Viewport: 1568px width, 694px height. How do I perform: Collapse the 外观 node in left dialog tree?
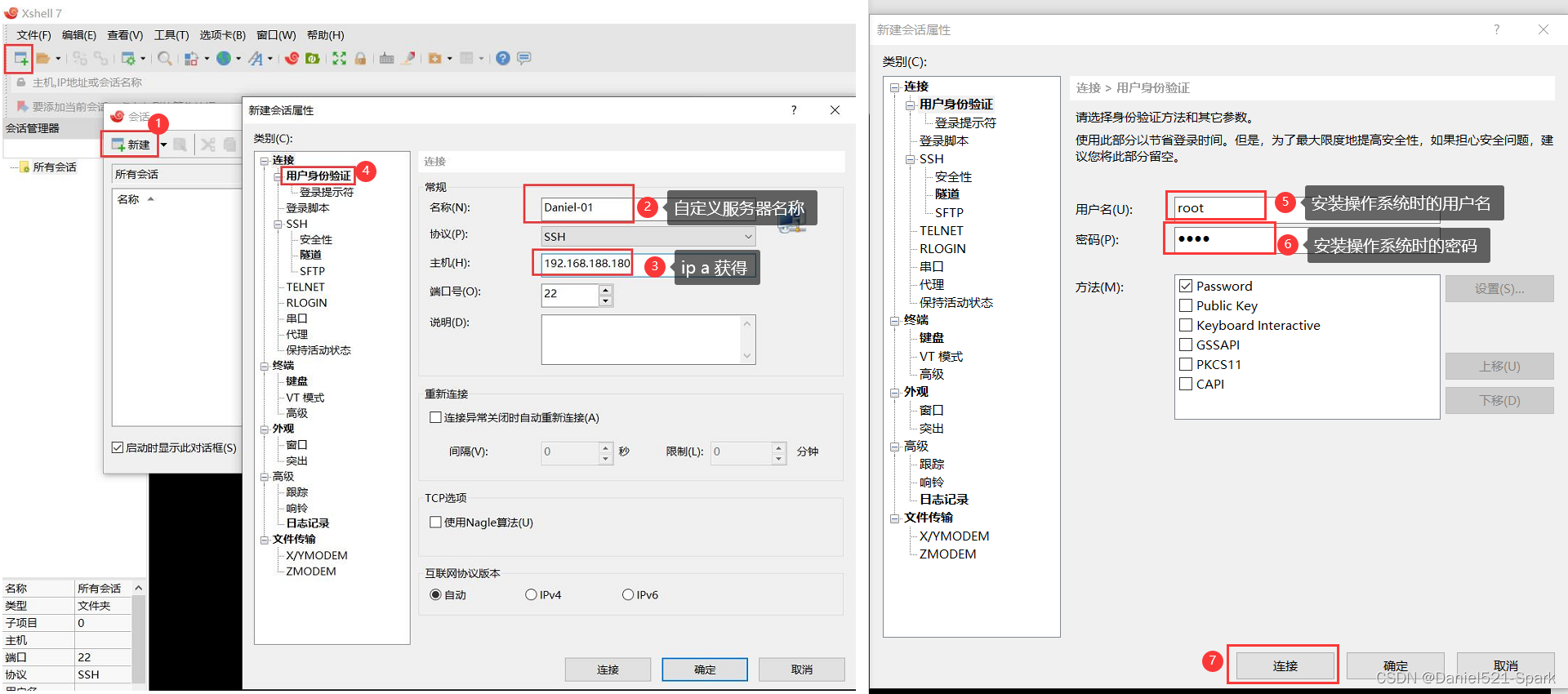tap(265, 429)
